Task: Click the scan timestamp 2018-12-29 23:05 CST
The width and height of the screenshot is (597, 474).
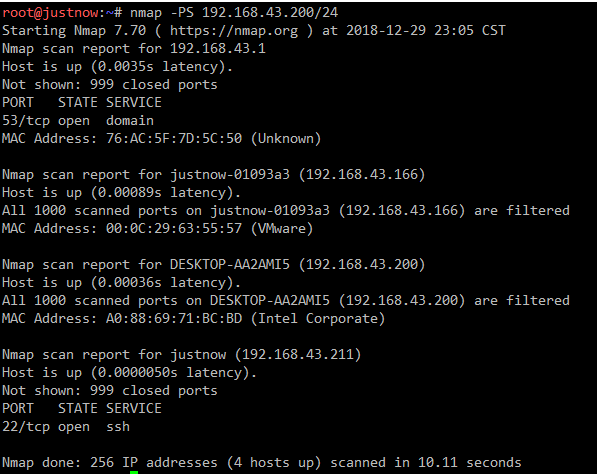Action: tap(426, 31)
